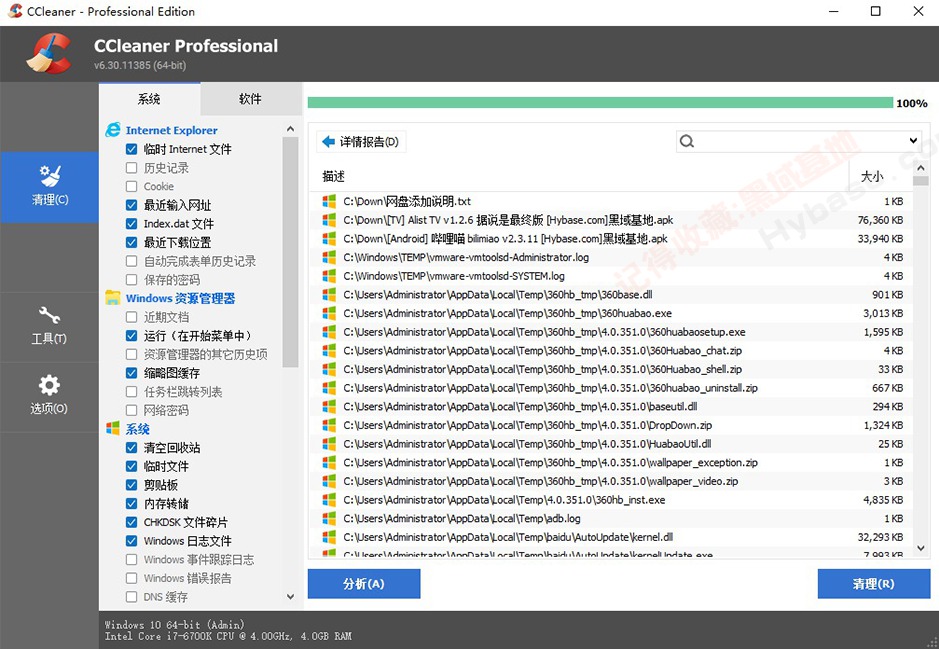Click the 系统 Windows flag group icon

pos(113,429)
